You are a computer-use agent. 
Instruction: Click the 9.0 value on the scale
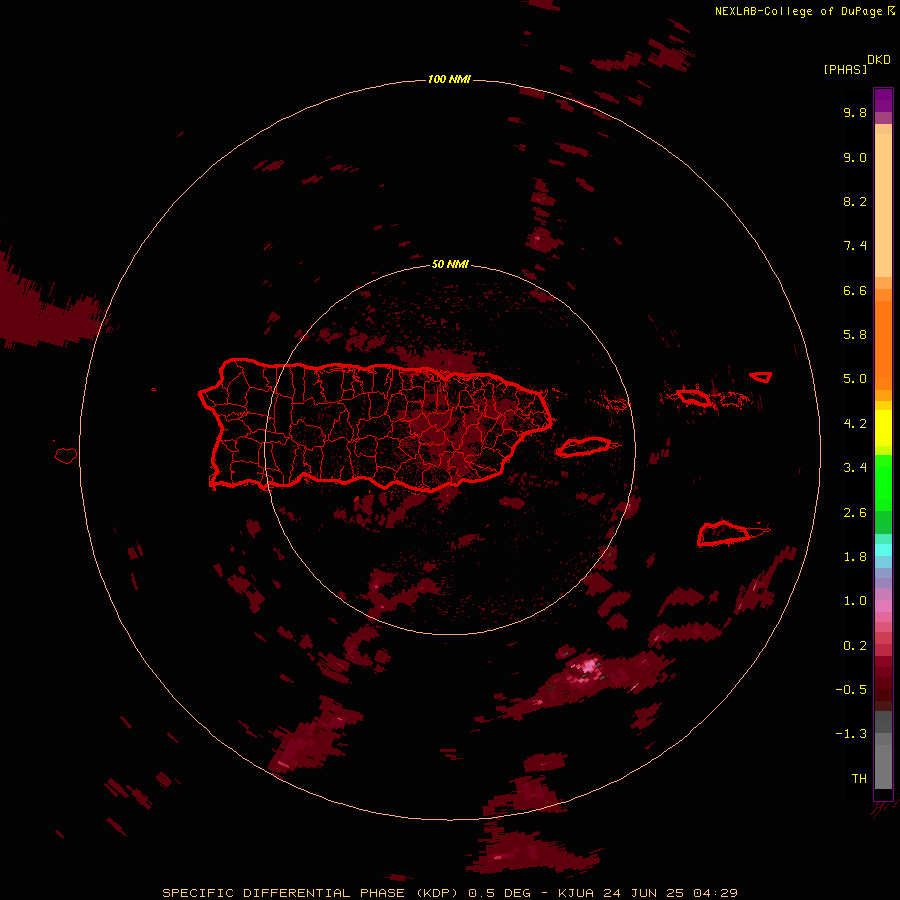pos(855,157)
